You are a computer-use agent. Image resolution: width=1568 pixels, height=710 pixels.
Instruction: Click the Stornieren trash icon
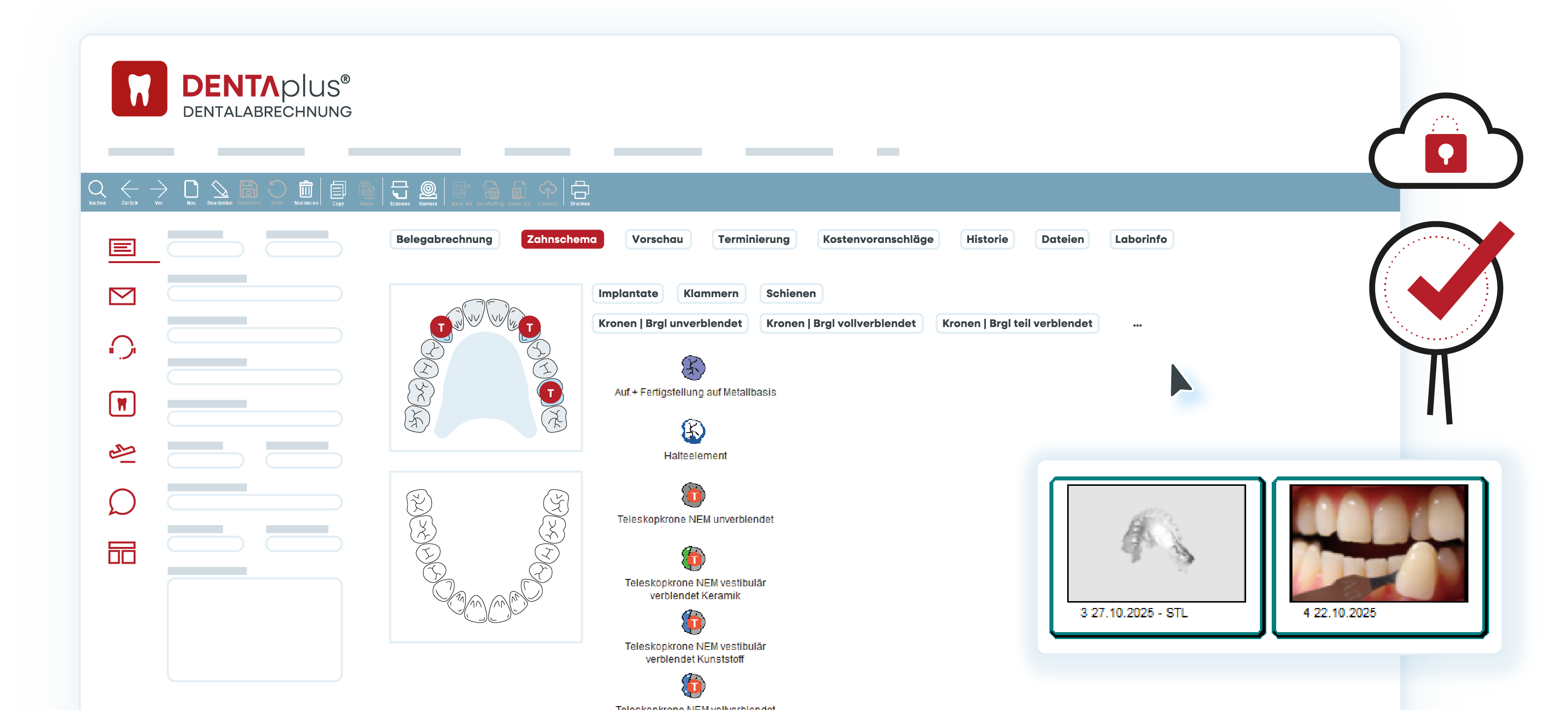(x=306, y=190)
